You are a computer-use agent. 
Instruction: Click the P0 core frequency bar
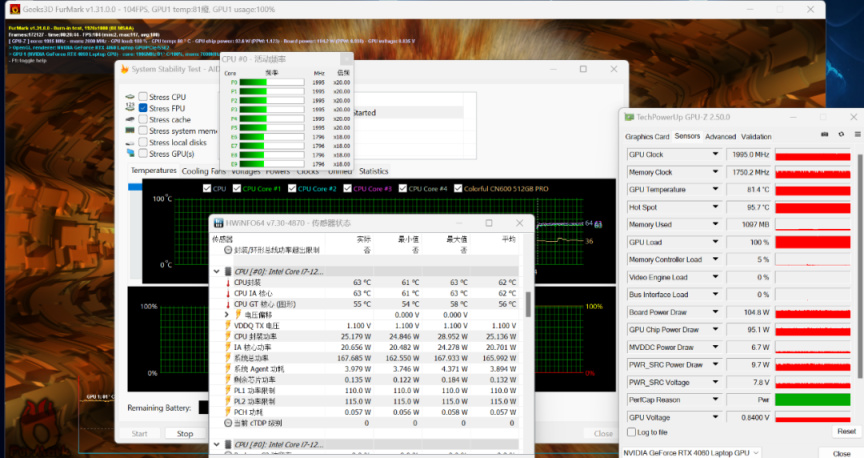pos(272,82)
